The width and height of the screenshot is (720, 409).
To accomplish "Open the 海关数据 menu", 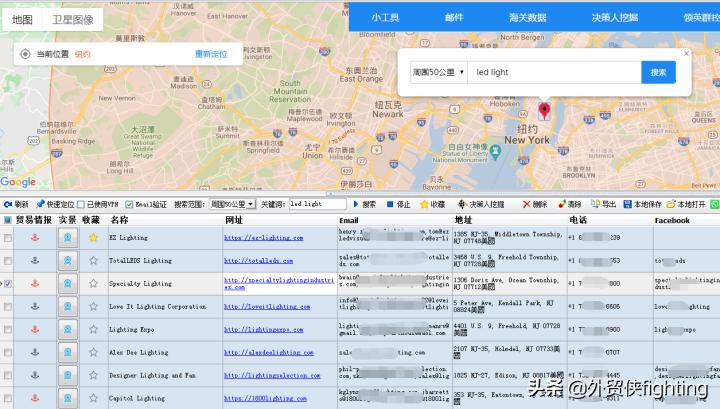I will [x=528, y=17].
